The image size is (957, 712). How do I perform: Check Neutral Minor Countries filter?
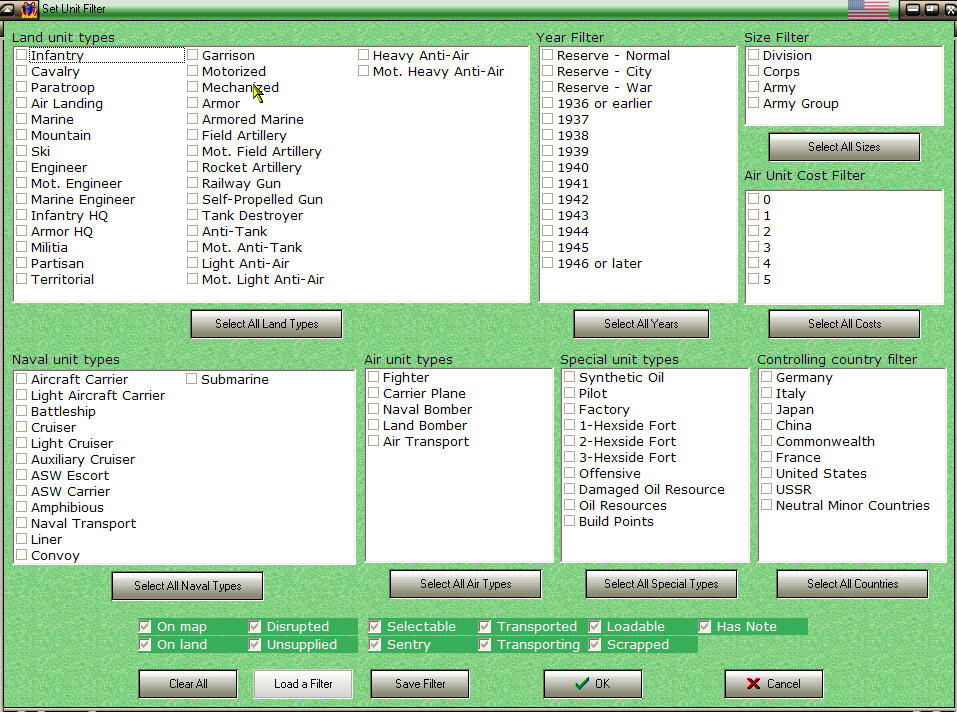click(767, 505)
